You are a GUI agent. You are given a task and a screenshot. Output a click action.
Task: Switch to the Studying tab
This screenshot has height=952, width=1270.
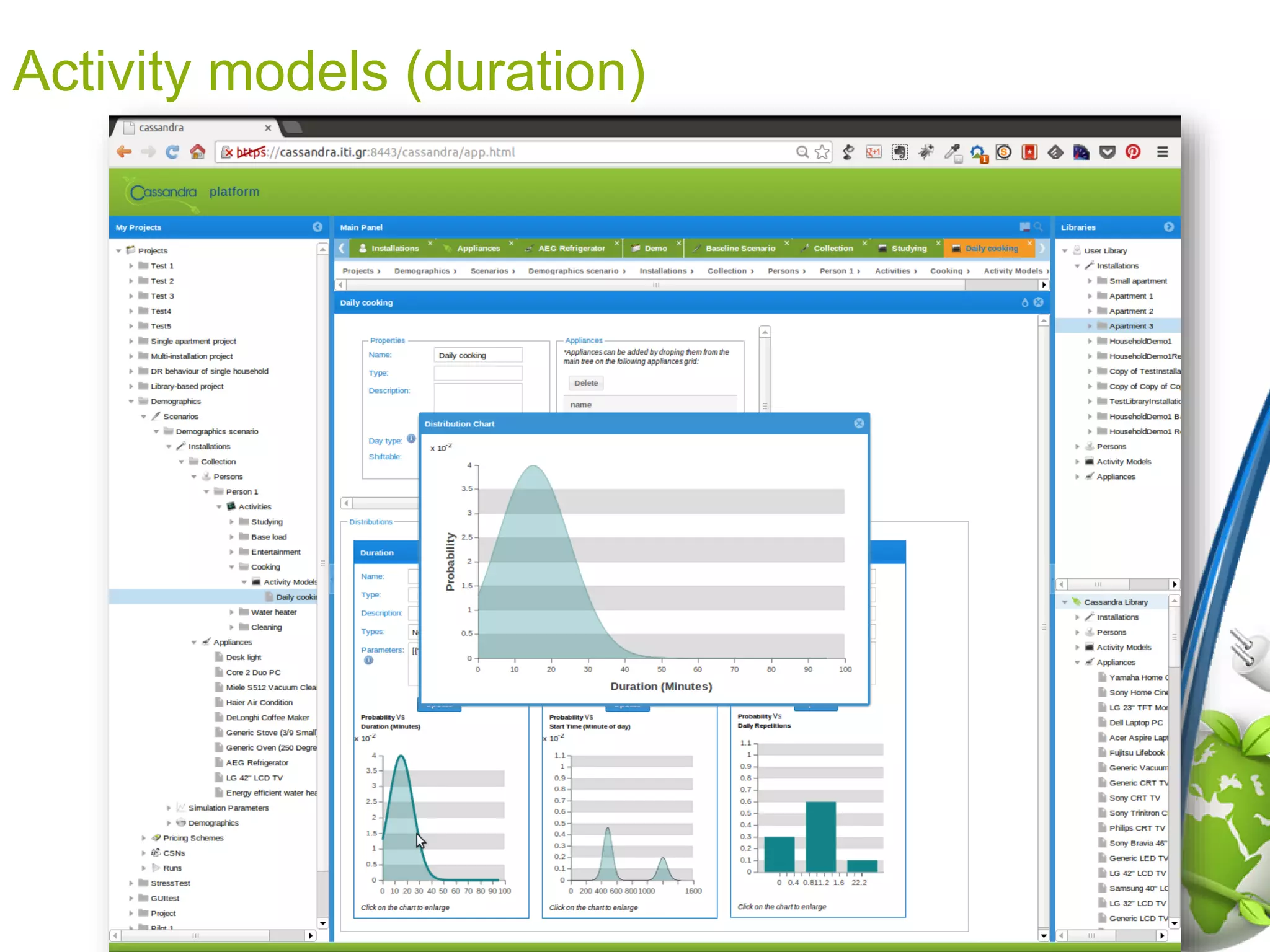(x=908, y=249)
